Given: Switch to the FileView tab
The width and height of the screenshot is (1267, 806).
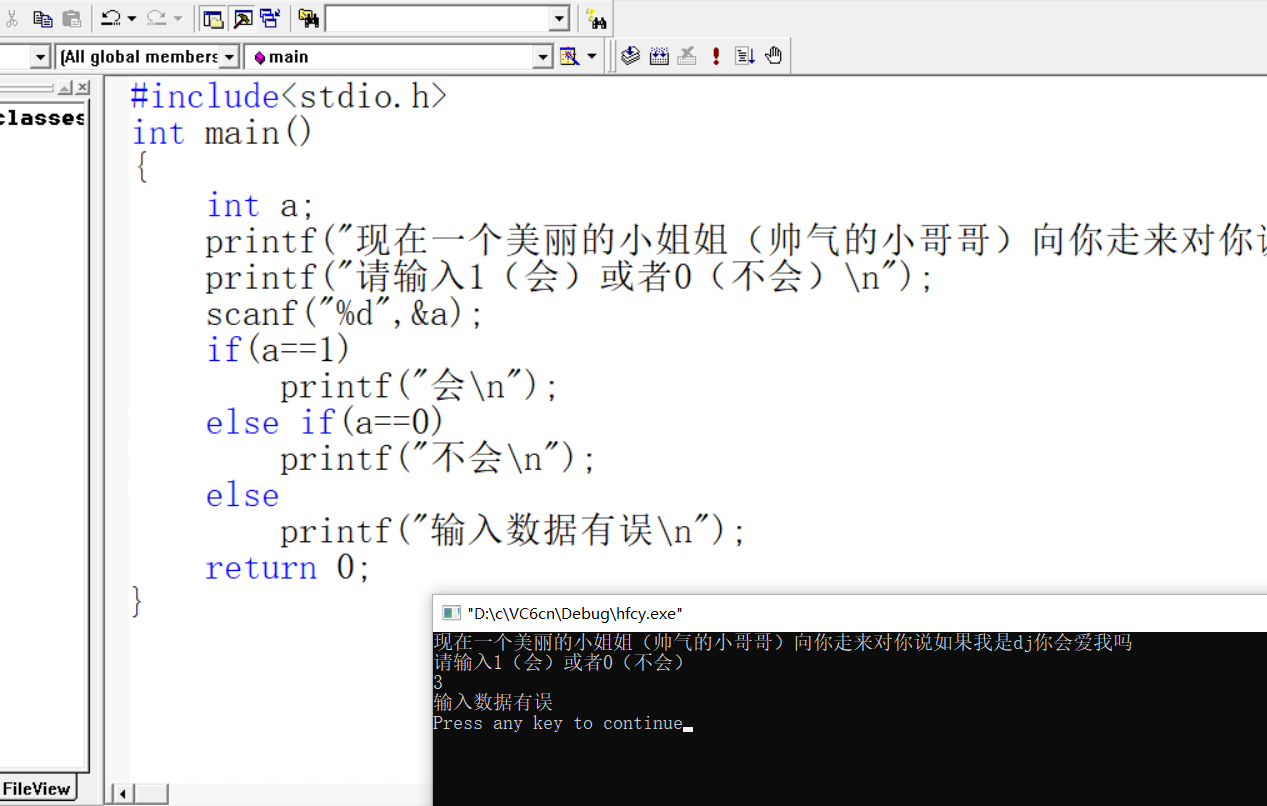Looking at the screenshot, I should (x=37, y=789).
